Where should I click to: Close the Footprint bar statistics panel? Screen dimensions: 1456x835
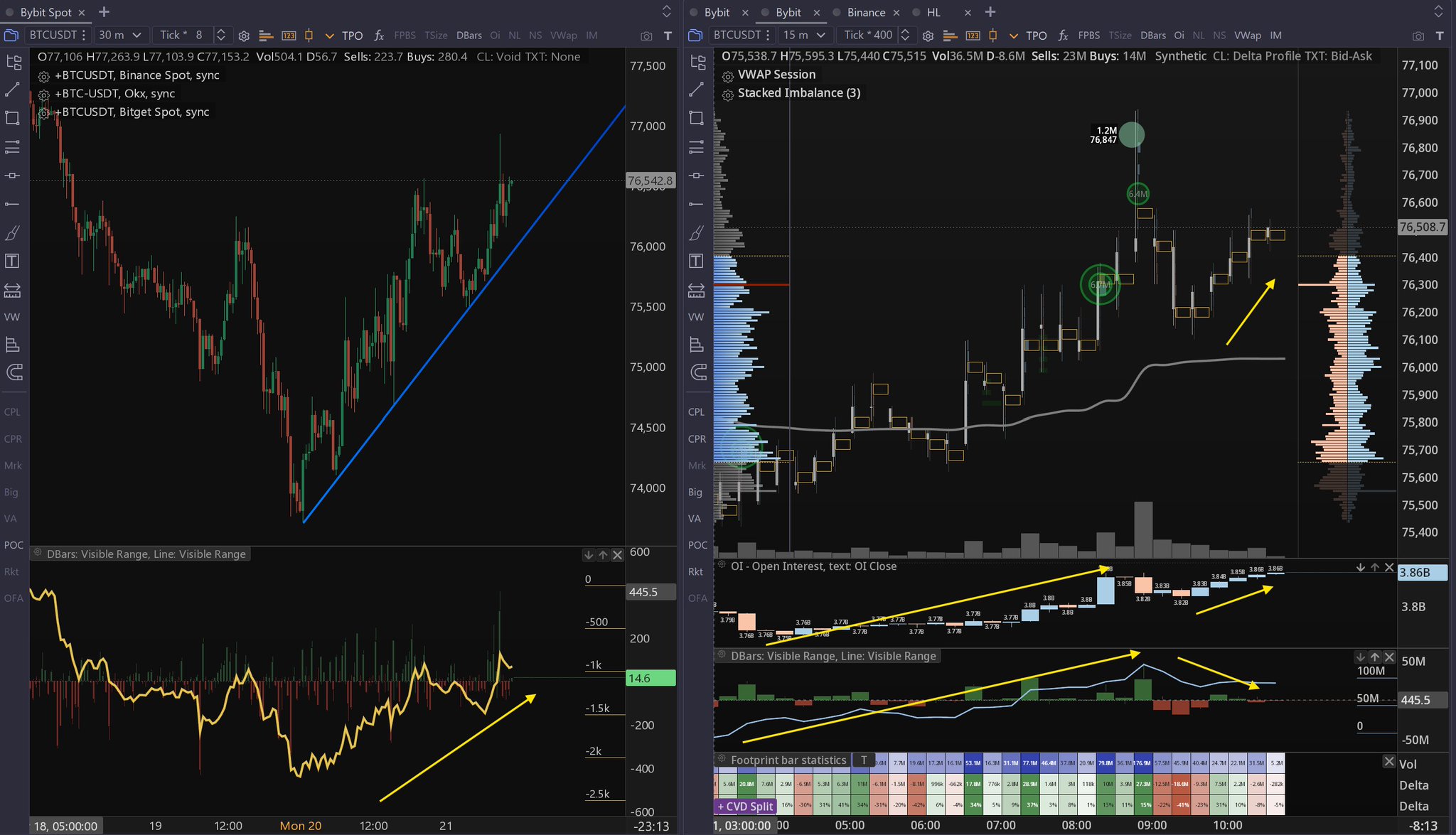point(1388,761)
